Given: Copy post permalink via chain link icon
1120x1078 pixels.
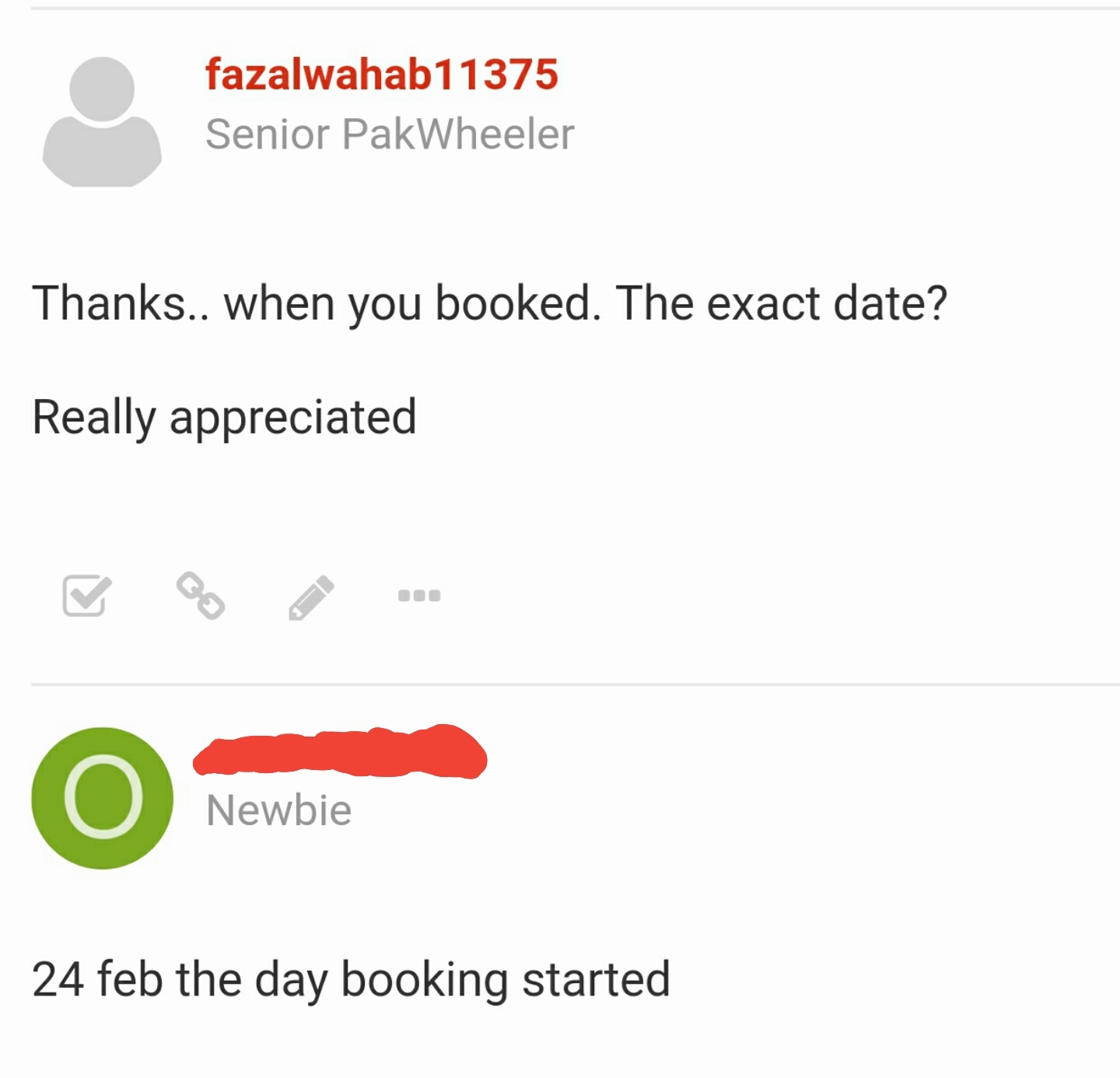Looking at the screenshot, I should (201, 596).
